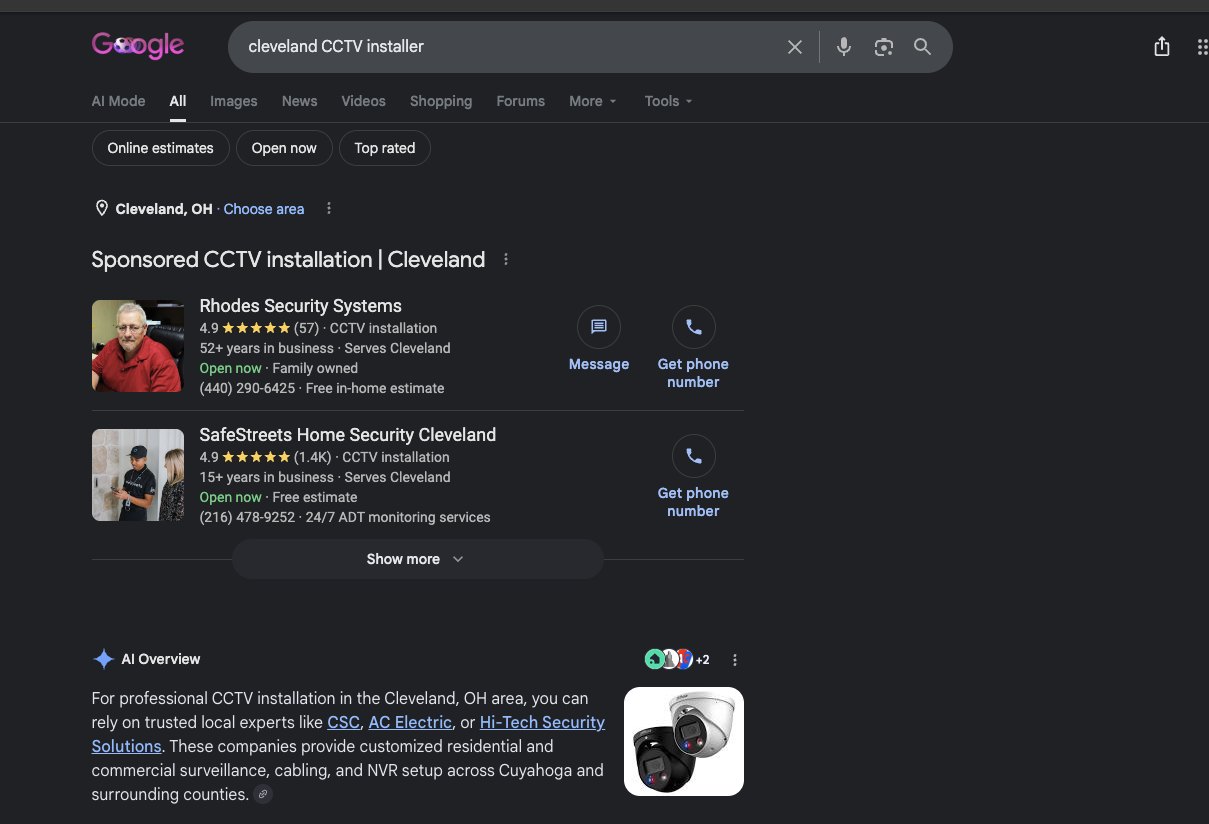This screenshot has height=824, width=1209.
Task: Switch to News tab
Action: 299,101
